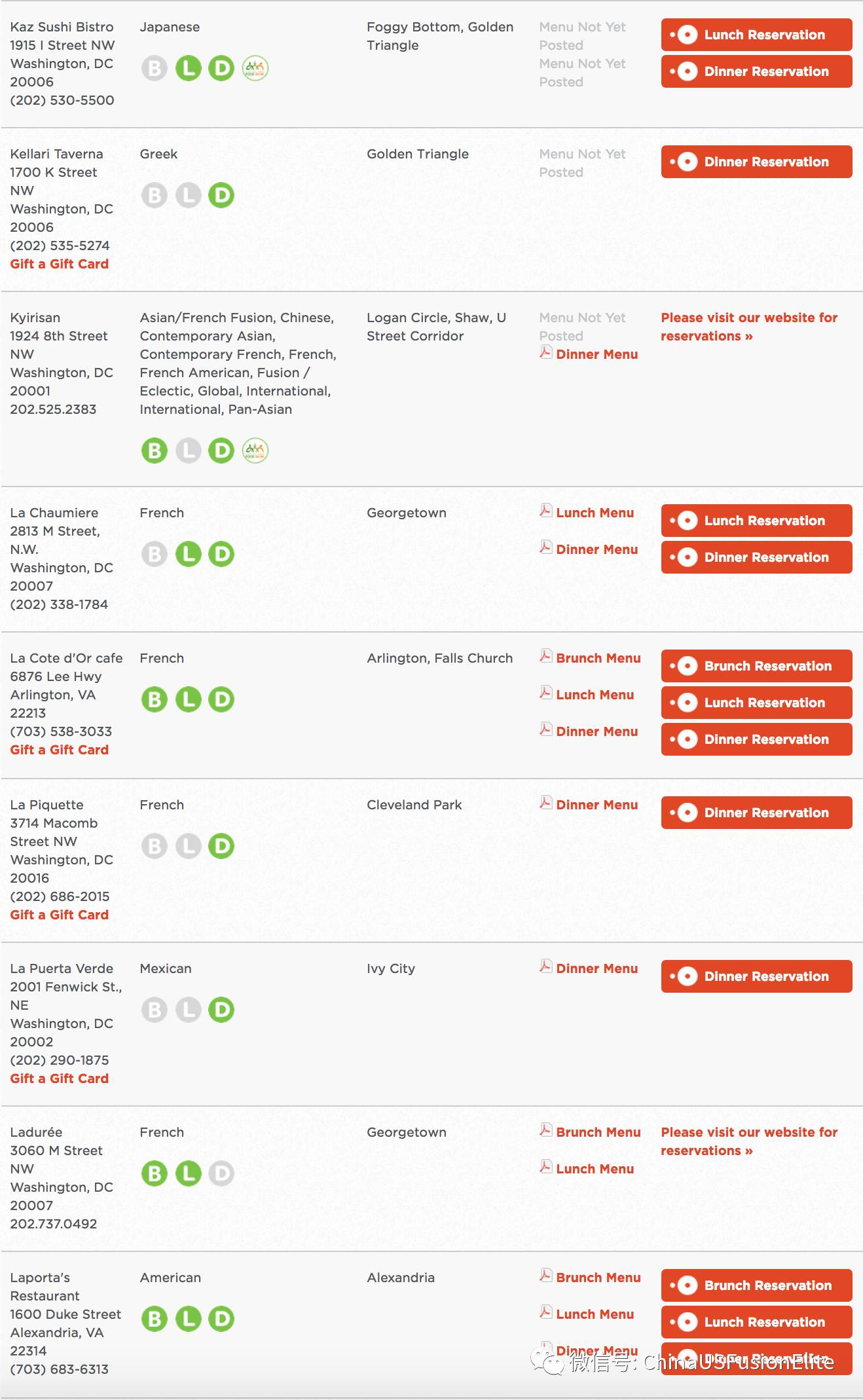The image size is (863, 1400).
Task: Click the green Brunch icon for La Cote d'Or cafe
Action: [155, 699]
